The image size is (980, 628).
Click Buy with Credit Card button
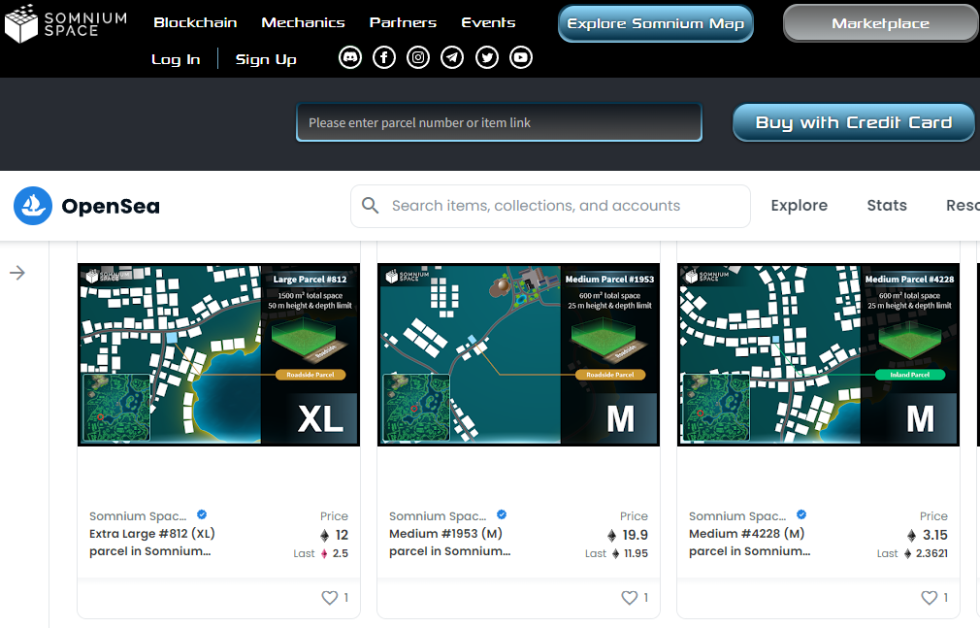pos(853,122)
